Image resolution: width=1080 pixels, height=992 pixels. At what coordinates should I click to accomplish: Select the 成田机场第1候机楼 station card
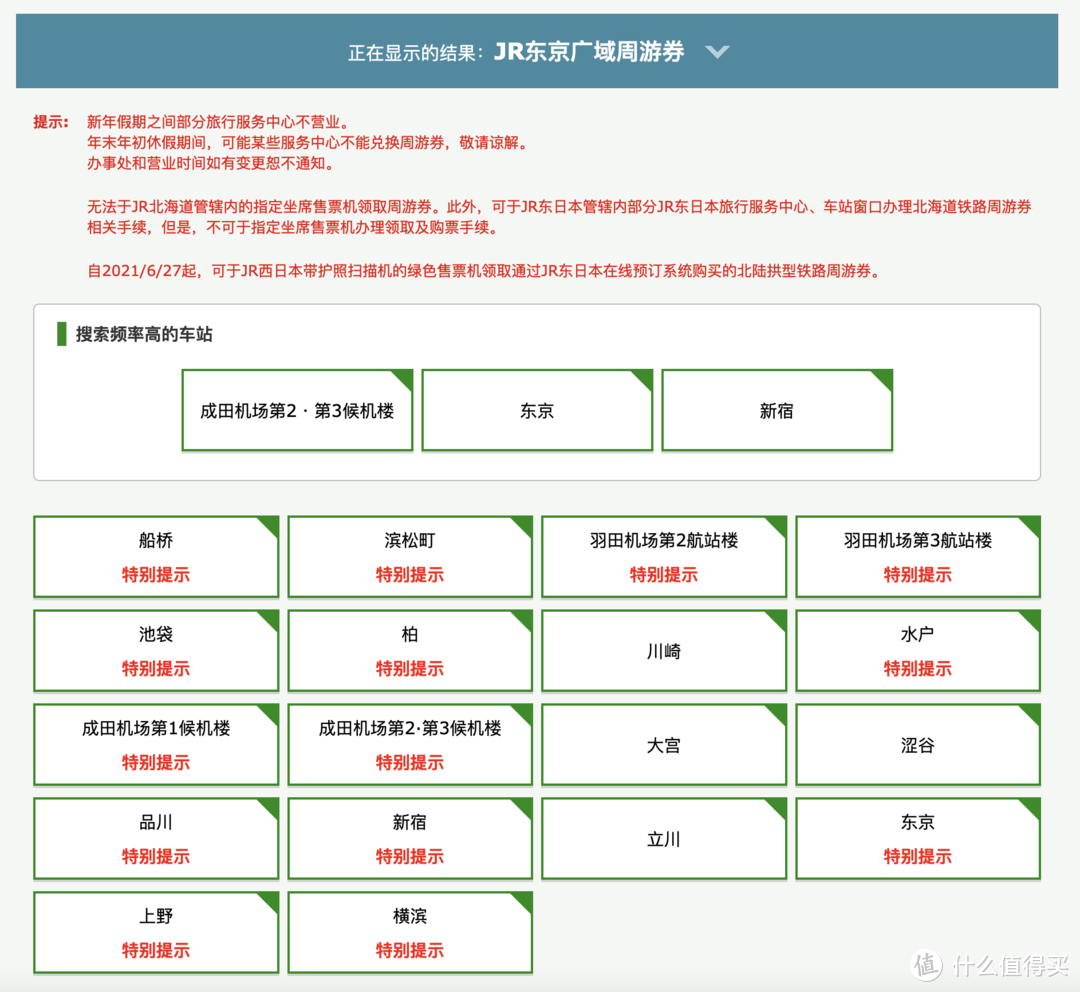click(x=156, y=745)
